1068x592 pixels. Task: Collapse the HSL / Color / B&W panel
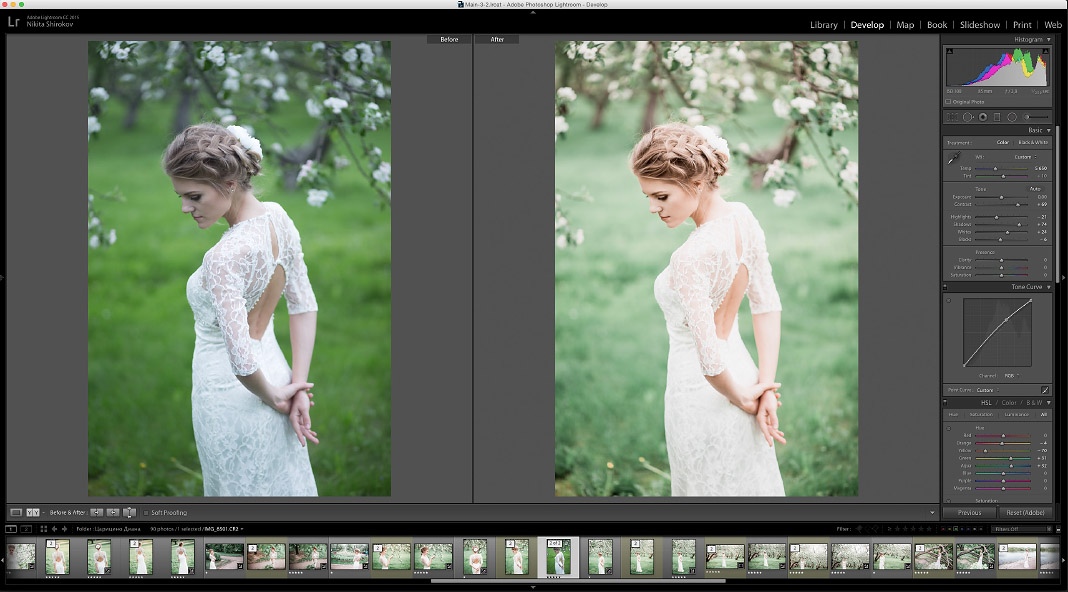tap(1048, 403)
